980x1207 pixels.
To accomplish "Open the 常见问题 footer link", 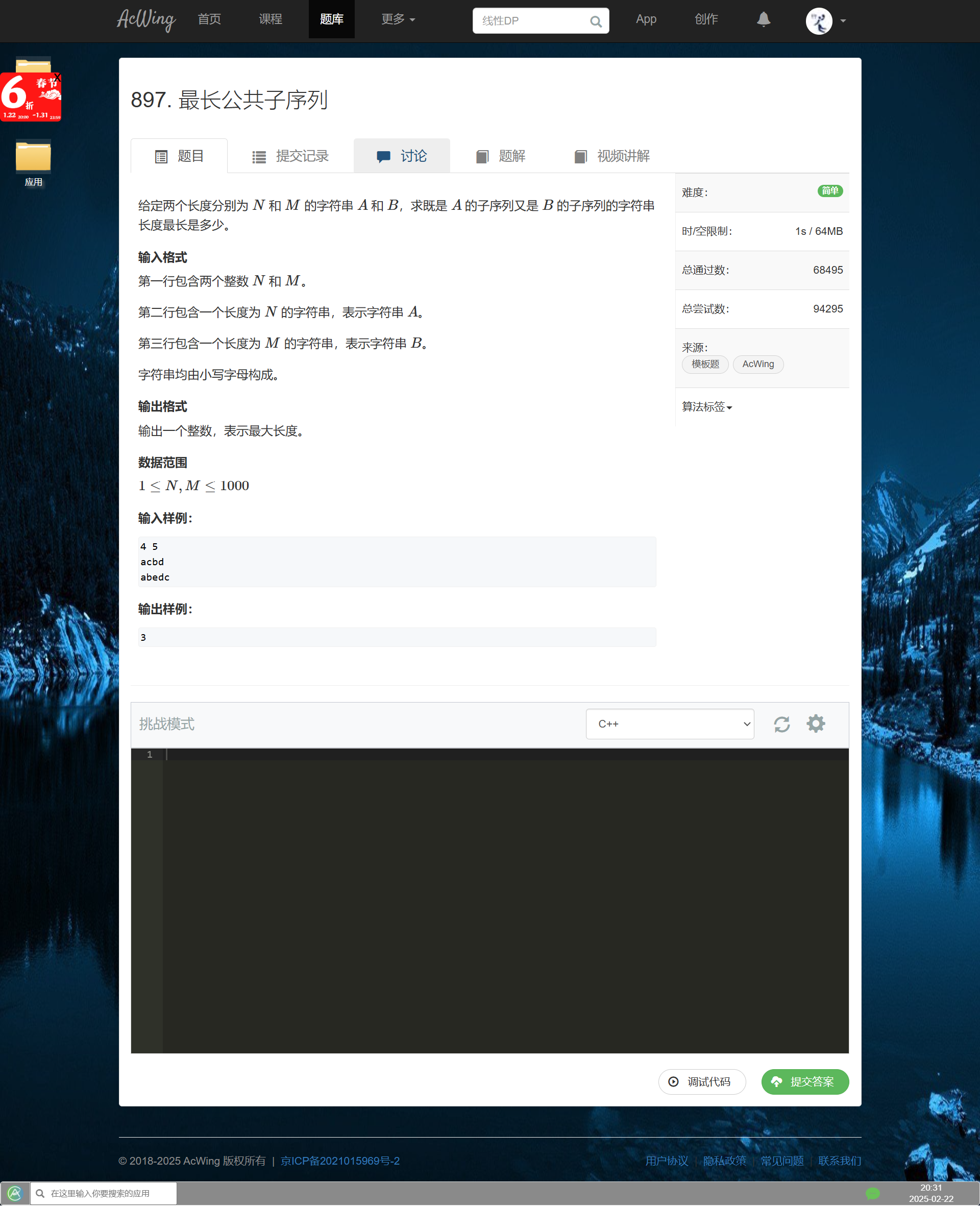I will 782,1161.
